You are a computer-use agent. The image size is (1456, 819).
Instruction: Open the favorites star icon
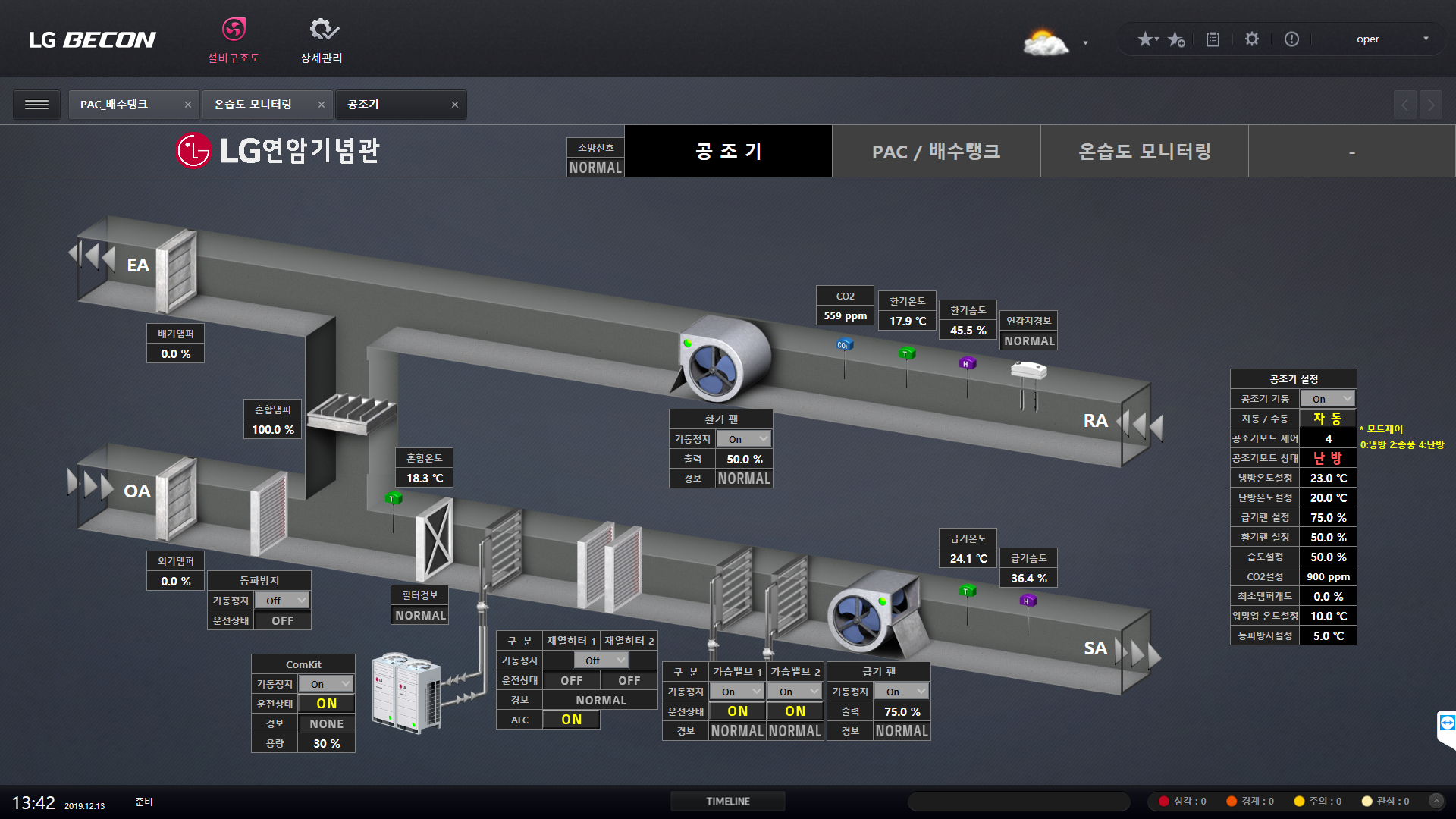click(1146, 39)
